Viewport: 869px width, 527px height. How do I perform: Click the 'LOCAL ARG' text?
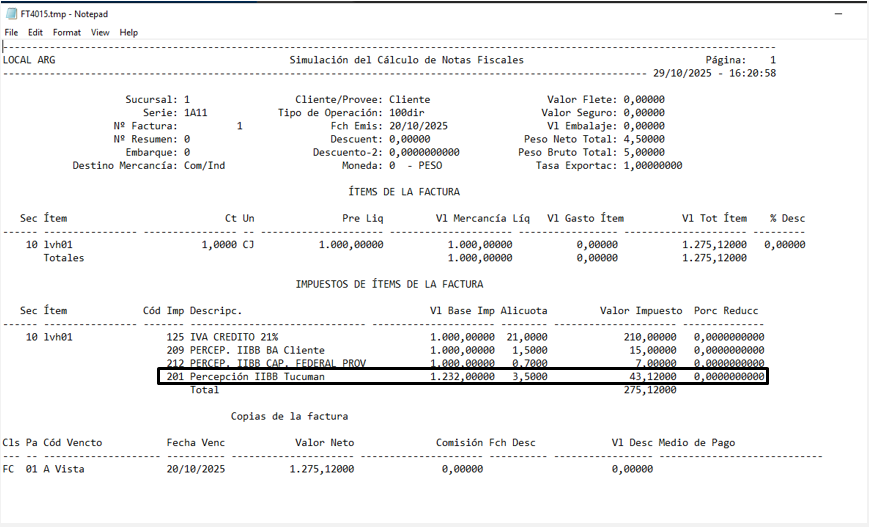(29, 60)
